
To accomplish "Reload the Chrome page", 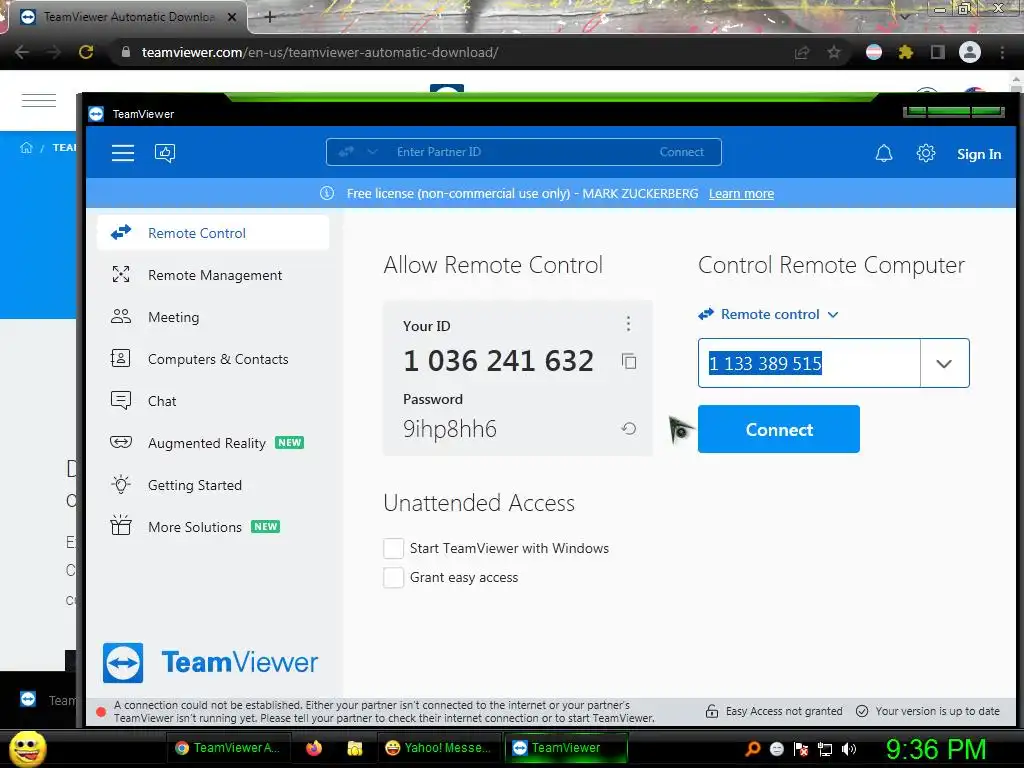I will tap(86, 52).
